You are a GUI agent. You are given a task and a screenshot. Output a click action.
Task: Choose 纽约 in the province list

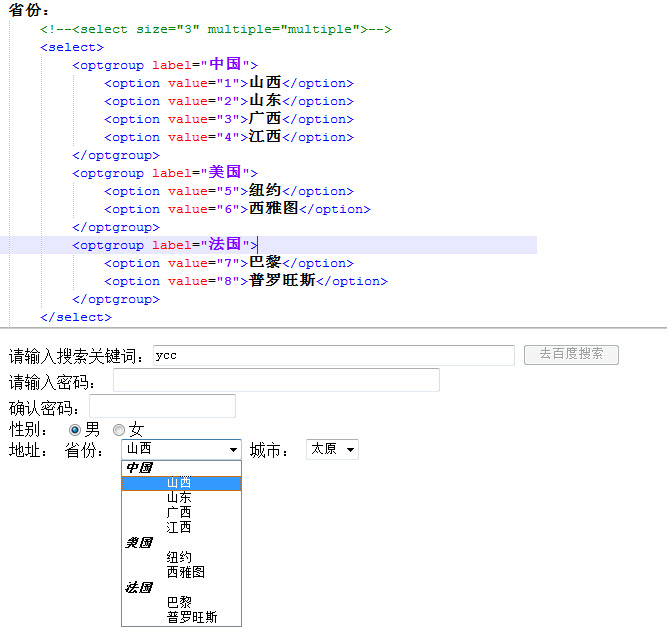(181, 558)
